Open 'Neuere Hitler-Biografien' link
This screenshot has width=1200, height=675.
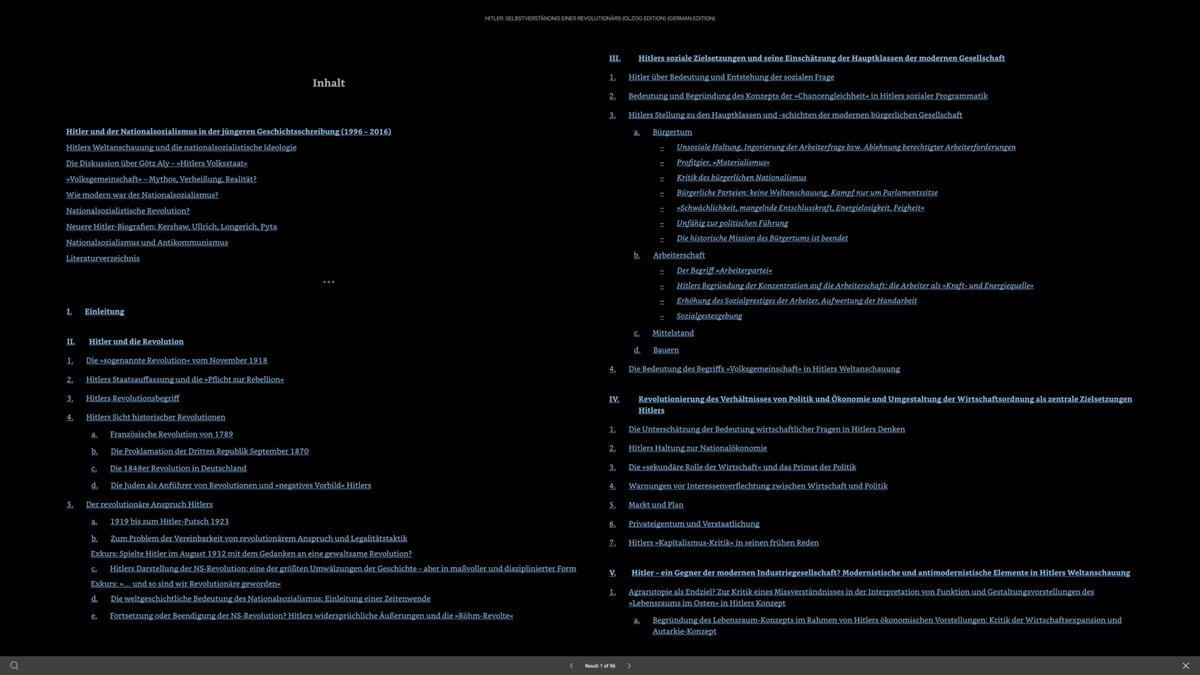click(x=172, y=226)
